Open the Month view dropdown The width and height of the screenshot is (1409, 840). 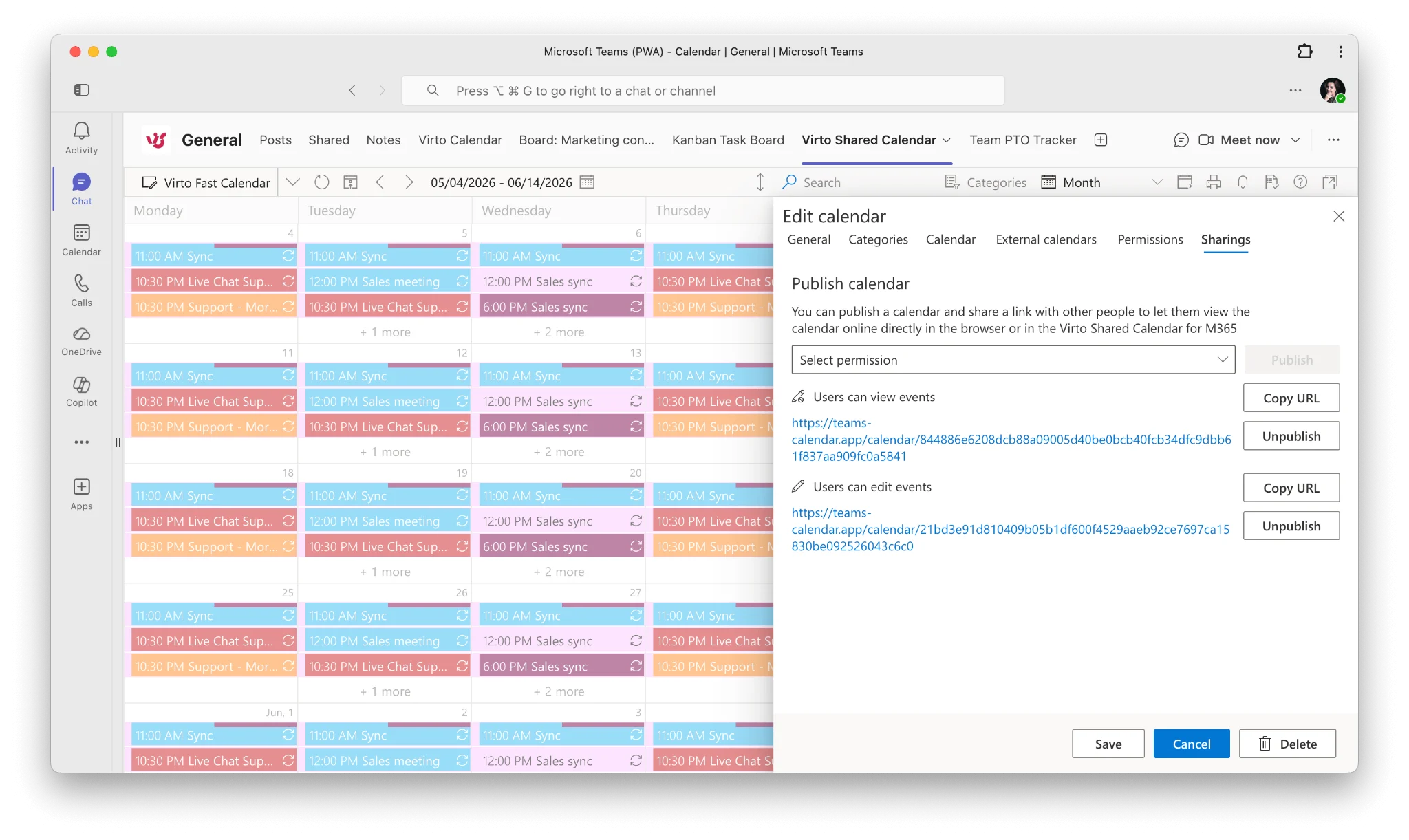(1101, 182)
